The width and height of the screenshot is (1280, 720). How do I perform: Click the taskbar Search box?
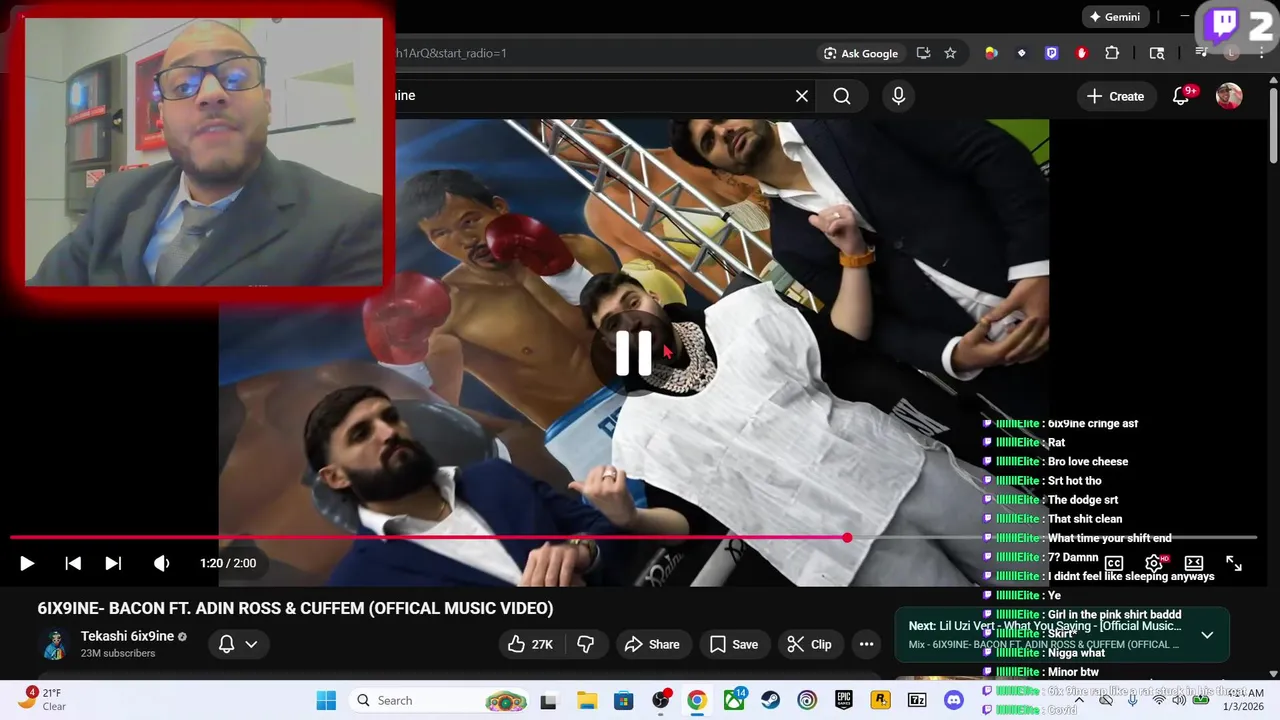point(440,700)
